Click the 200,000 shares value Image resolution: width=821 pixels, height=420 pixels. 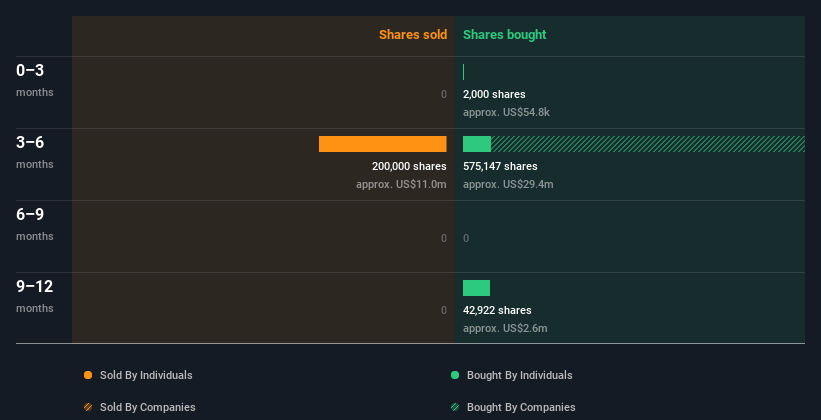pyautogui.click(x=409, y=166)
